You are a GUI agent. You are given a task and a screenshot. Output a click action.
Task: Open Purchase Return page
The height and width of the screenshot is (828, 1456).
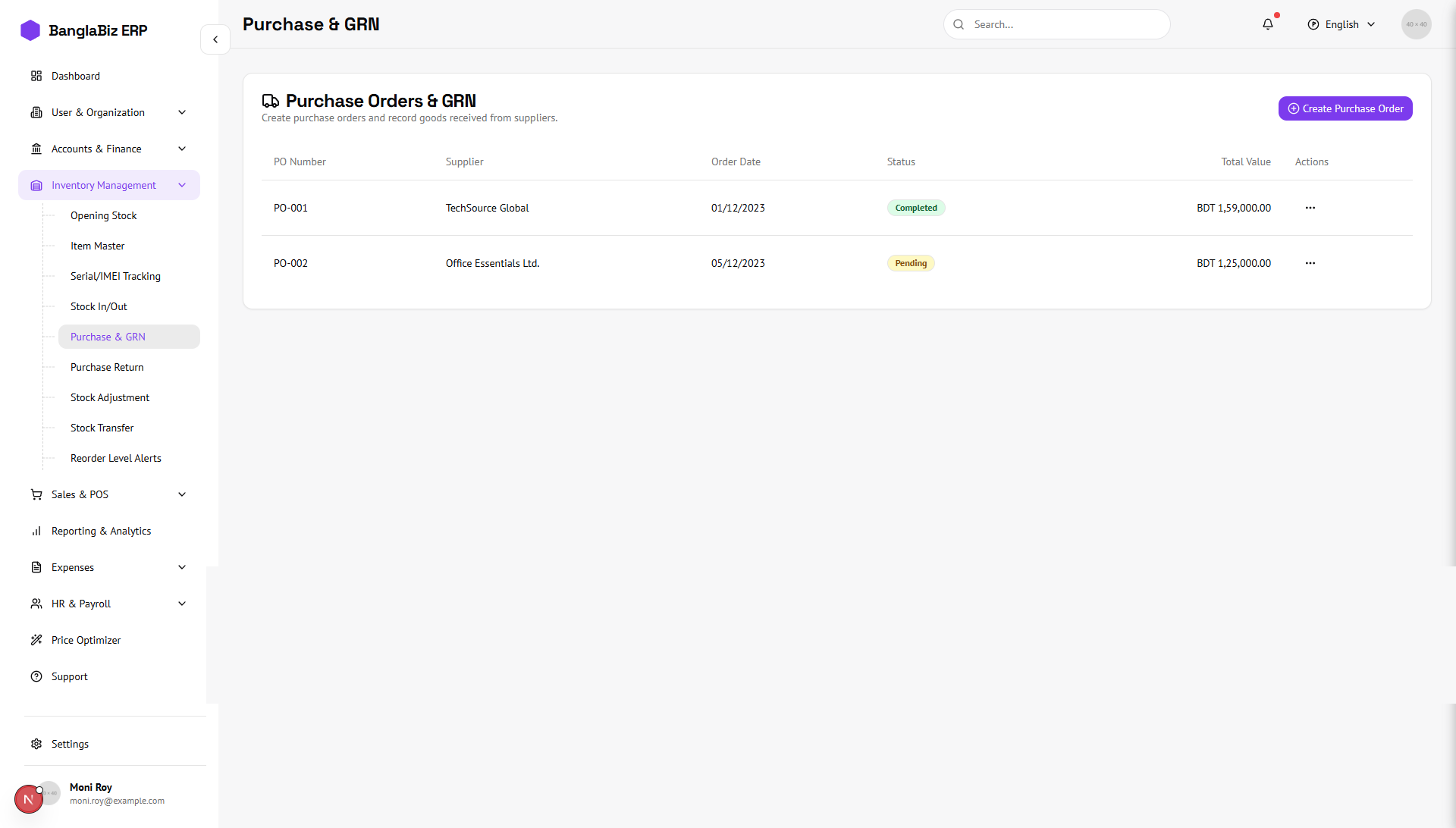(x=107, y=367)
